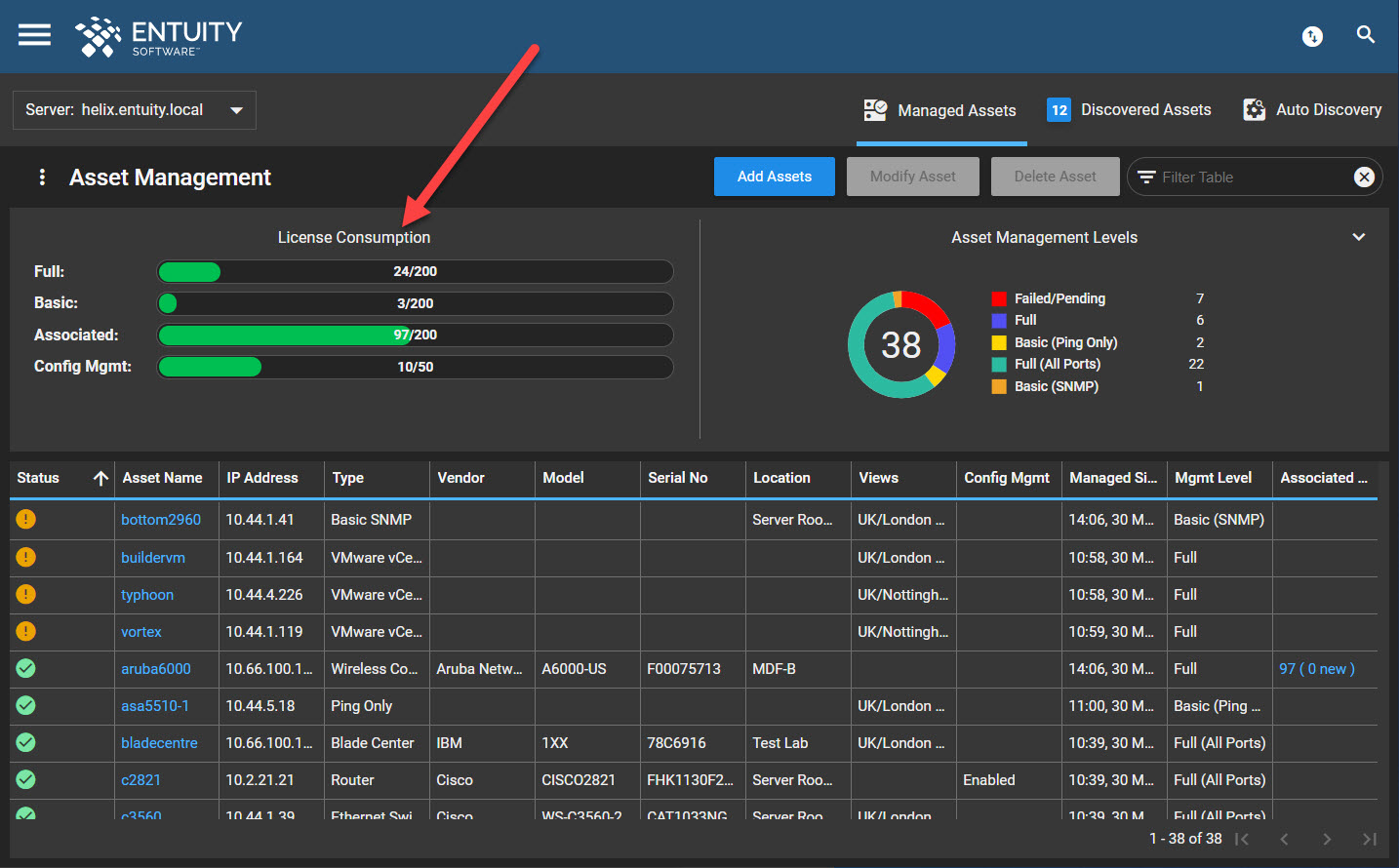1399x868 pixels.
Task: Open the 97 ( 0 new ) associated link
Action: point(1317,669)
